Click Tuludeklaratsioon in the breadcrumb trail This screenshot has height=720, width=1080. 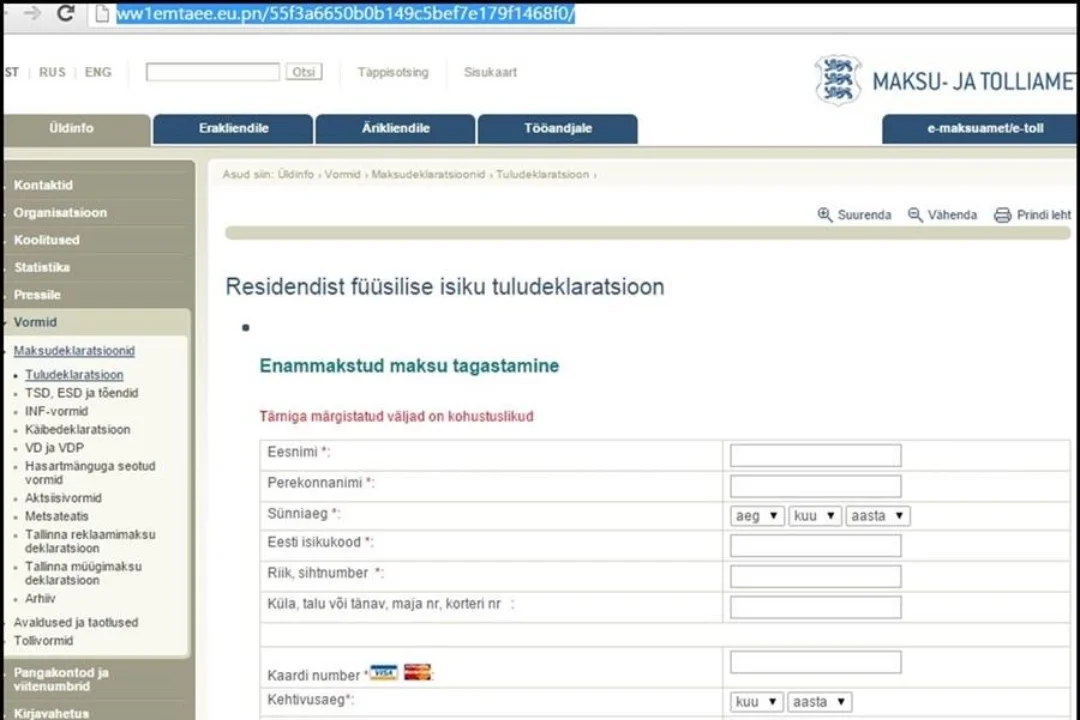click(x=542, y=174)
